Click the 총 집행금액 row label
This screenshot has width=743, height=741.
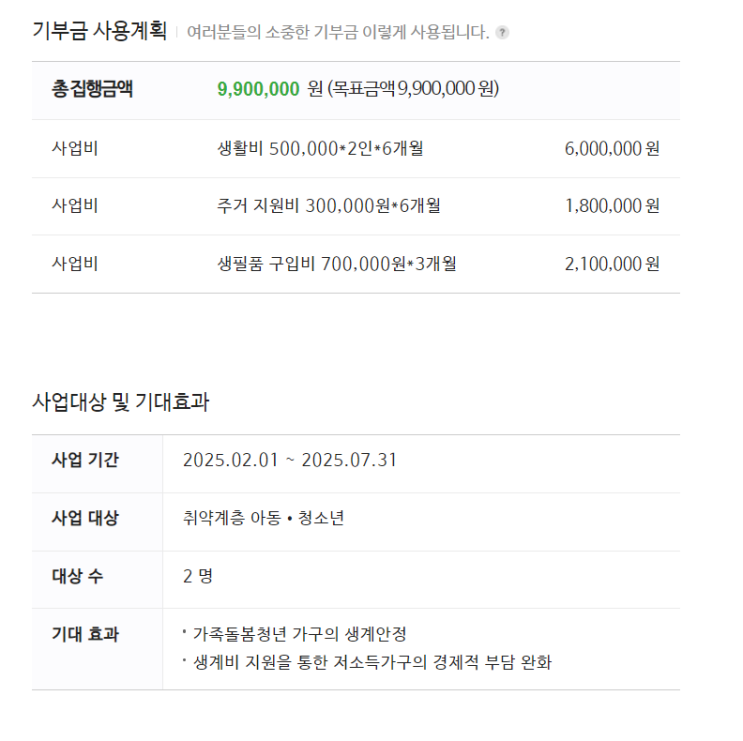tap(92, 89)
